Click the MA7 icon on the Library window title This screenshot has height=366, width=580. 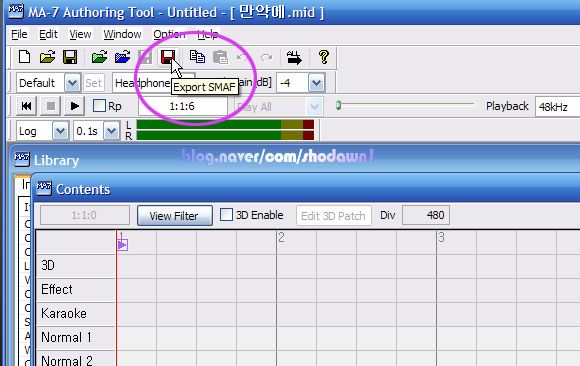point(21,159)
